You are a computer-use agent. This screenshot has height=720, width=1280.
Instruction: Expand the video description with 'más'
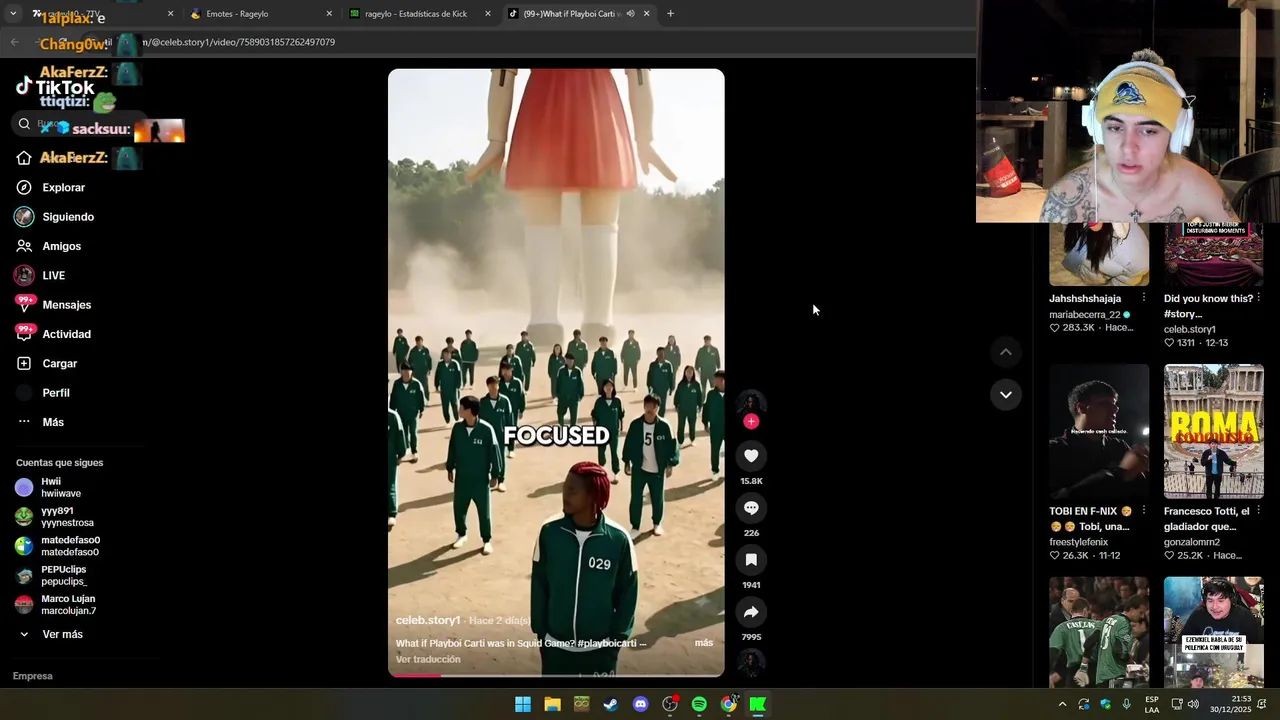pos(704,643)
